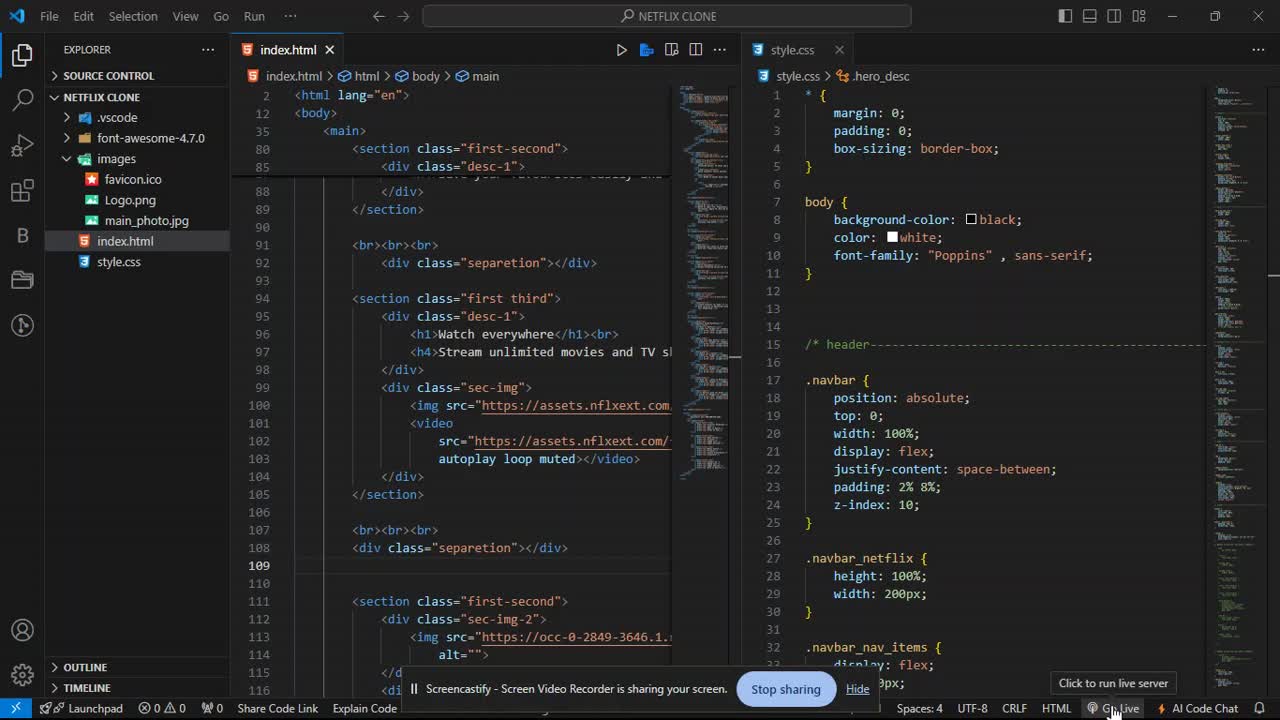Open the Selection menu
This screenshot has height=720, width=1280.
[x=132, y=16]
